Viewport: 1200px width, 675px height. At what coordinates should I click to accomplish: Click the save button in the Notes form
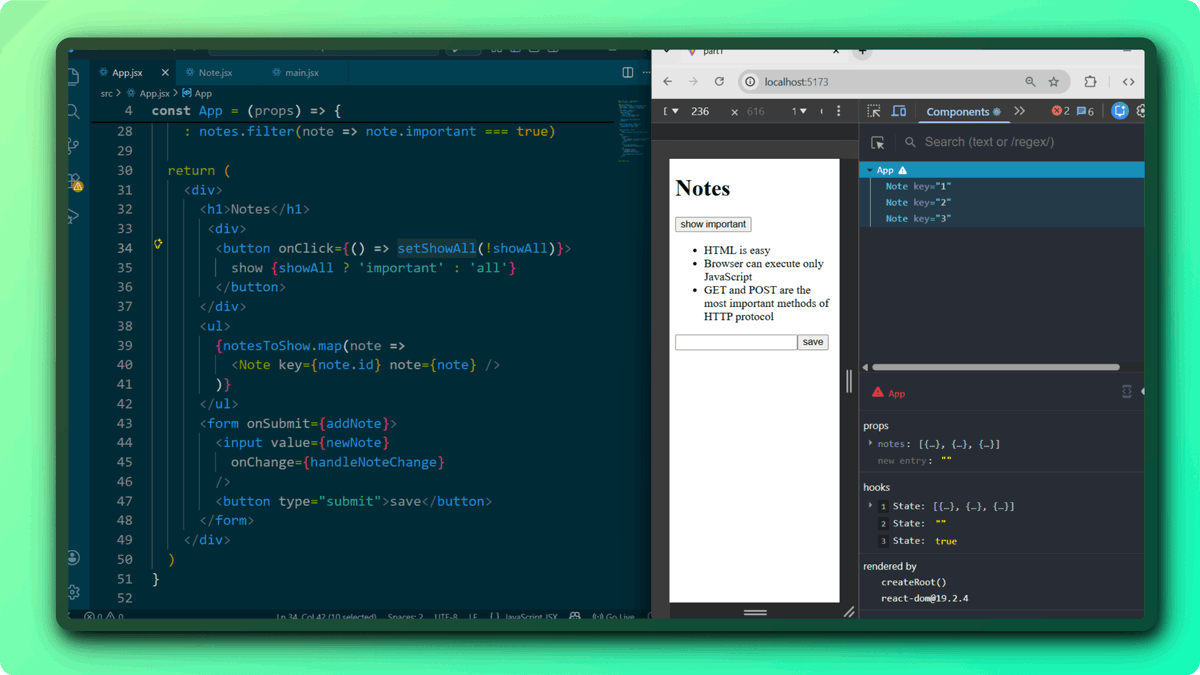pos(813,342)
